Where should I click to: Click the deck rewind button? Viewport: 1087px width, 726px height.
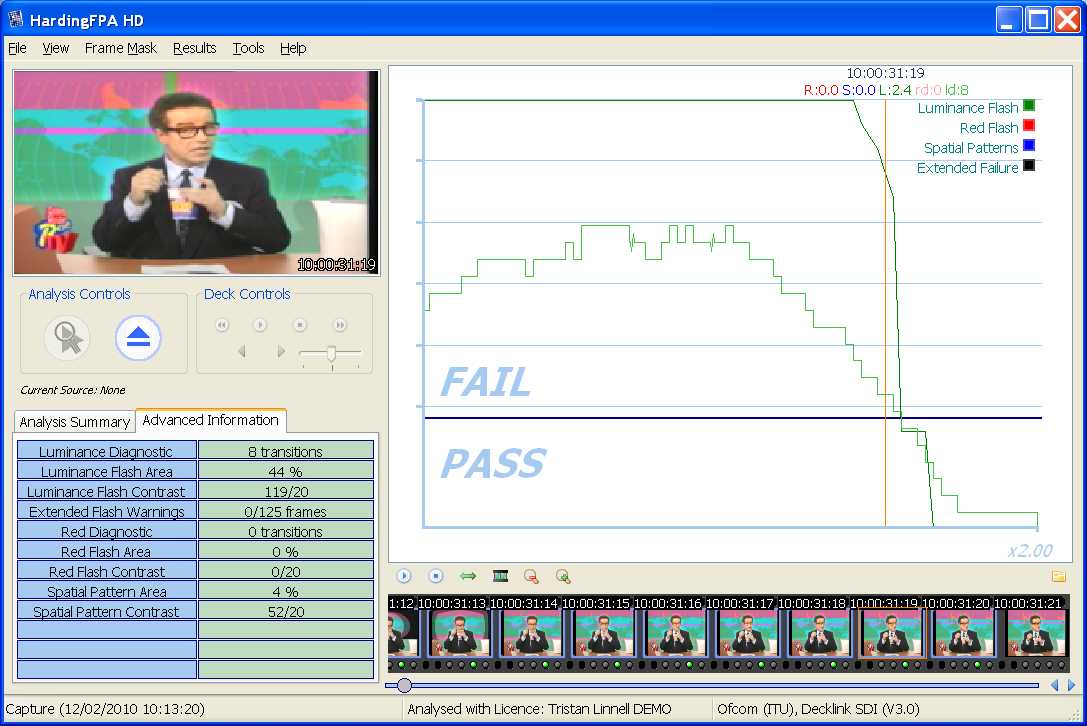tap(222, 325)
